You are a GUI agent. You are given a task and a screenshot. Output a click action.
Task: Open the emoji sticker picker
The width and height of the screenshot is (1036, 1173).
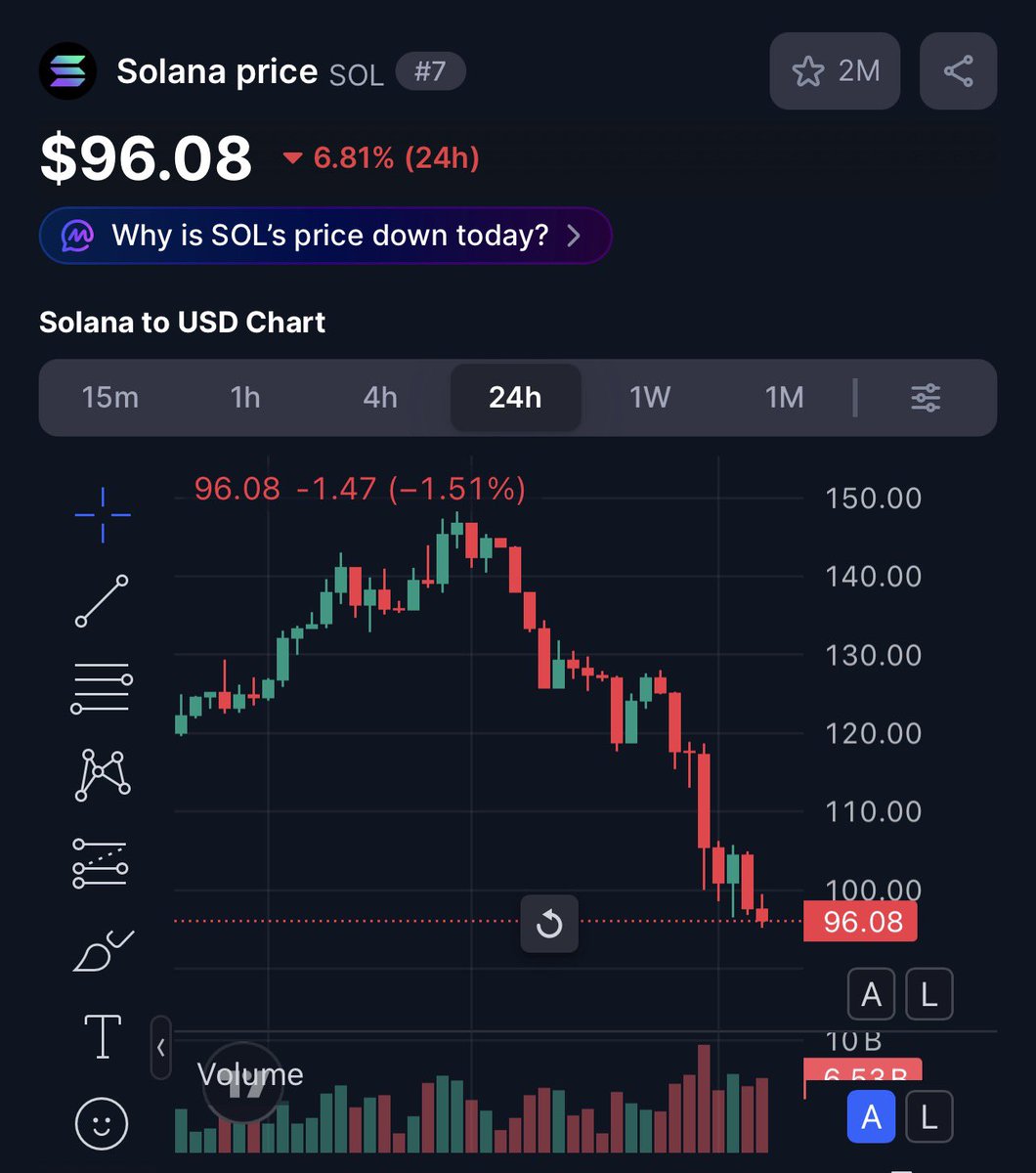coord(102,1123)
